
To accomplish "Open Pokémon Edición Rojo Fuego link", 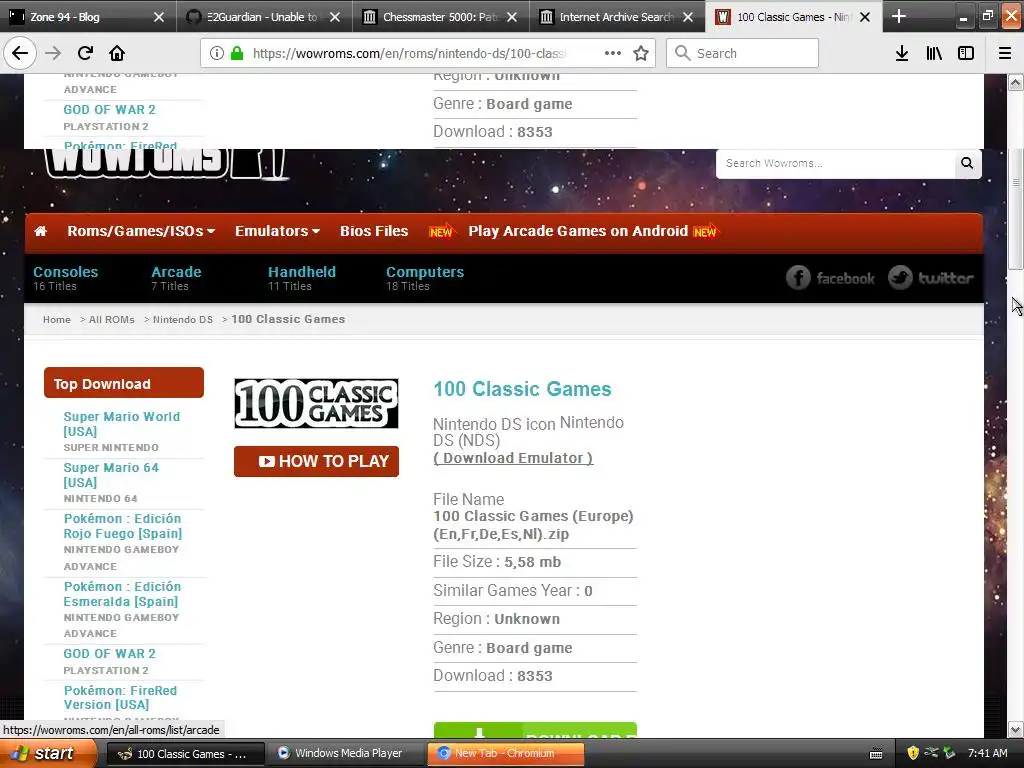I will point(123,526).
